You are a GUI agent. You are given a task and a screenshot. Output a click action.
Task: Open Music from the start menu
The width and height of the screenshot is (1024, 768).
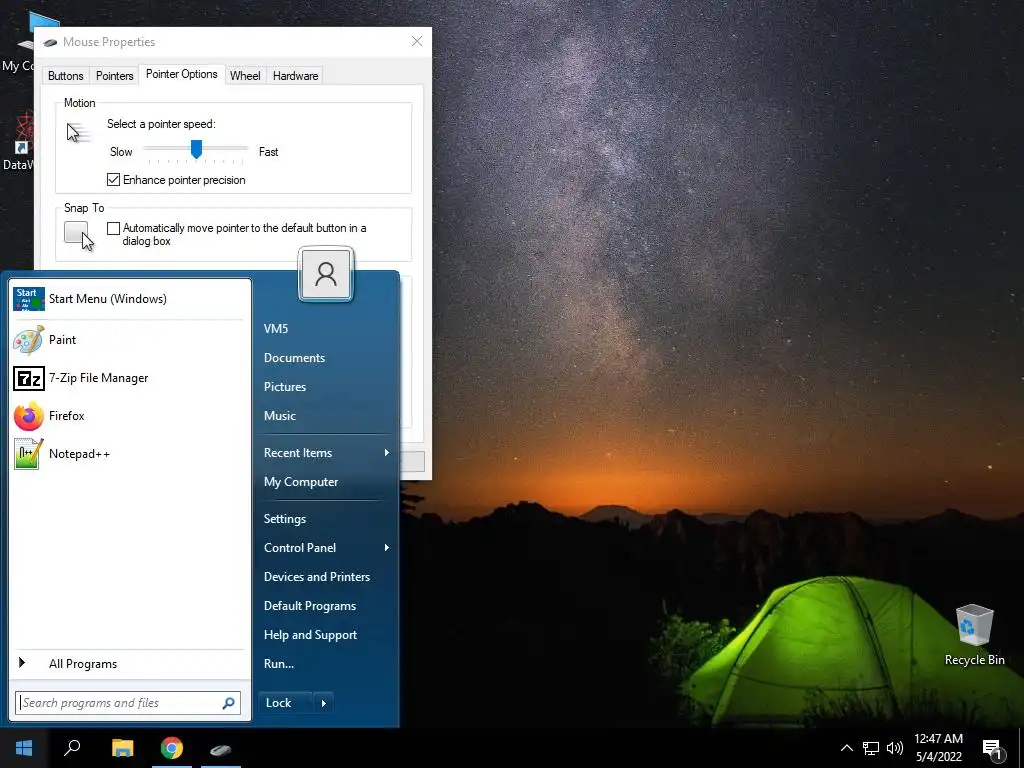click(x=280, y=415)
